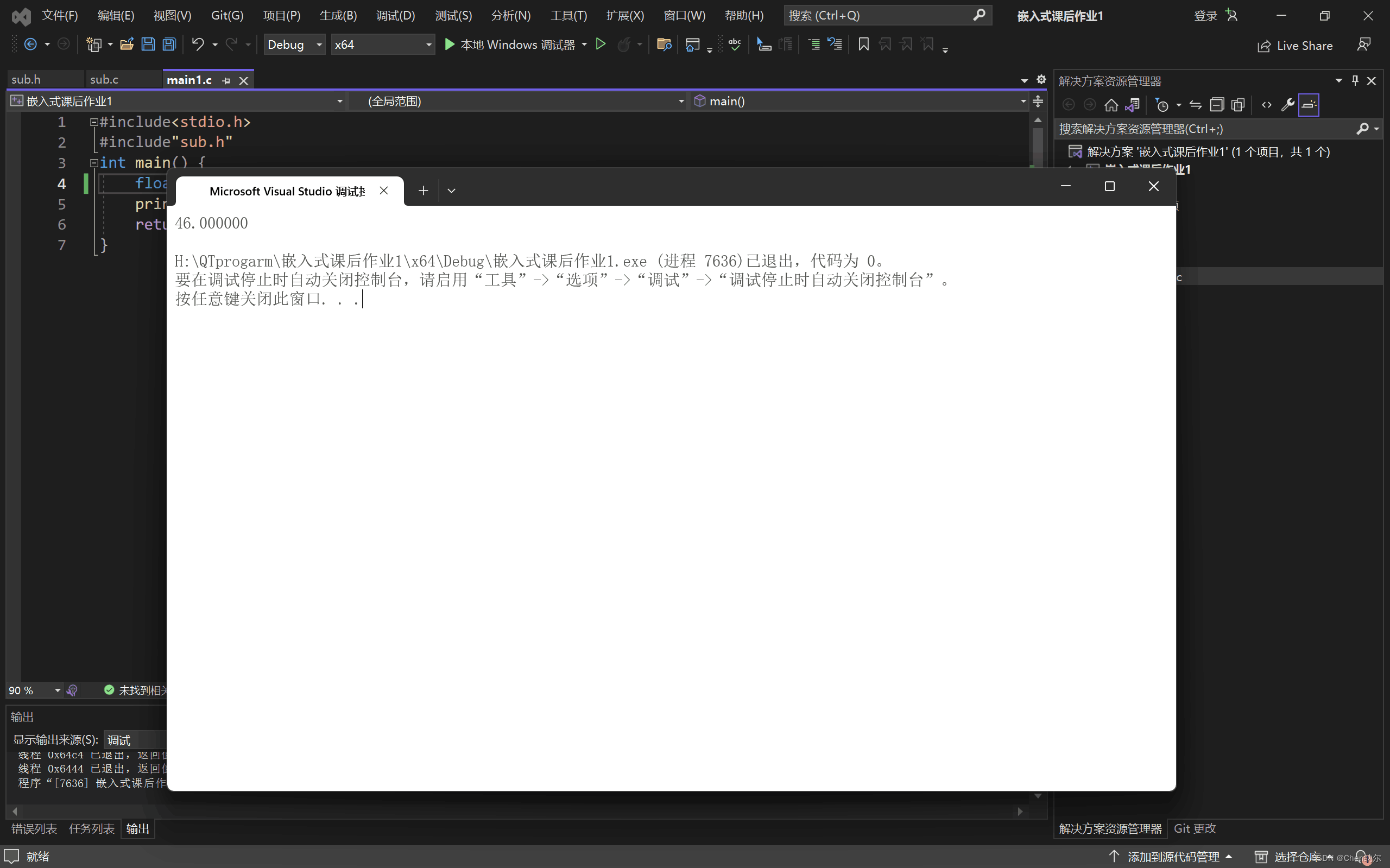
Task: Click the Home icon in Solution Explorer
Action: click(1111, 104)
